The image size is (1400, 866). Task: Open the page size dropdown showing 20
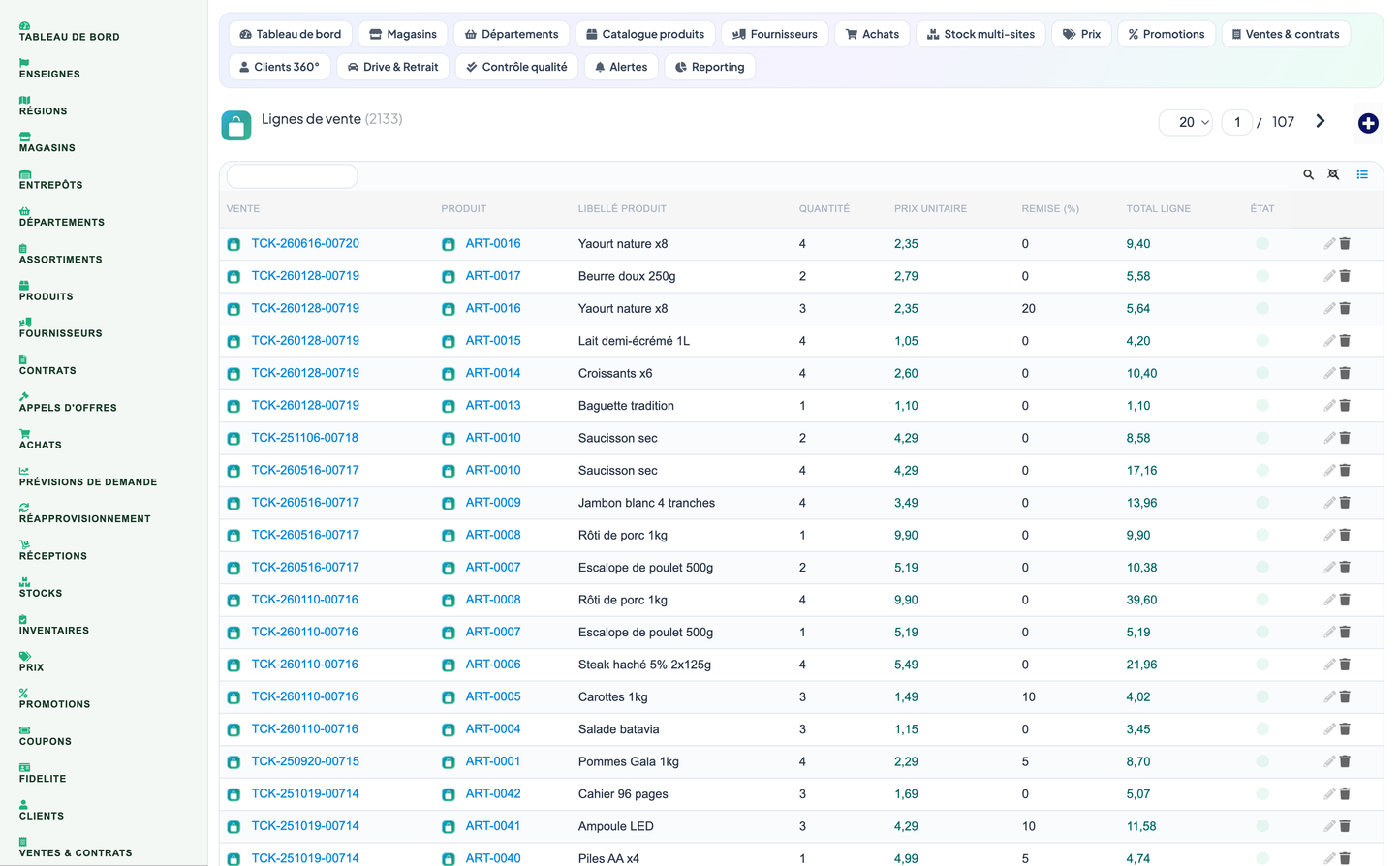click(x=1186, y=122)
